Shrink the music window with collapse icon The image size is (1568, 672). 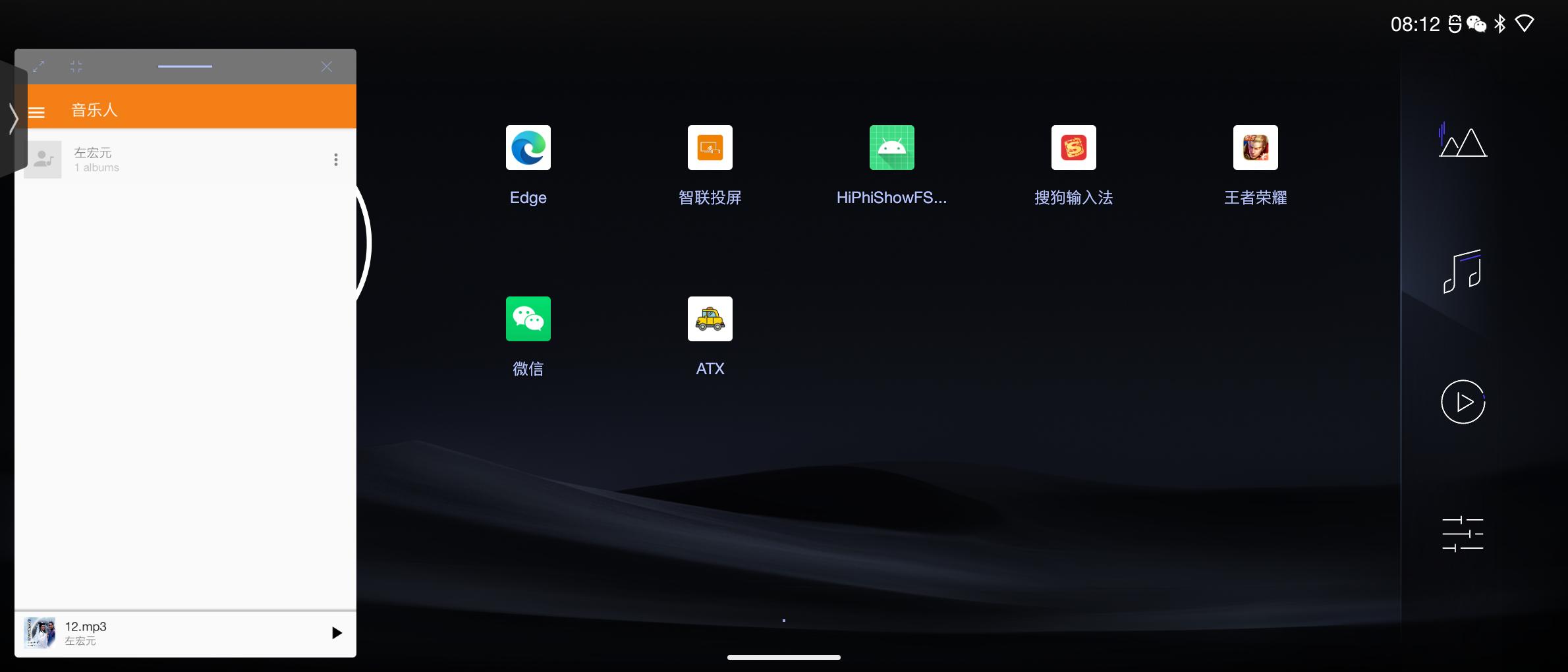coord(76,66)
